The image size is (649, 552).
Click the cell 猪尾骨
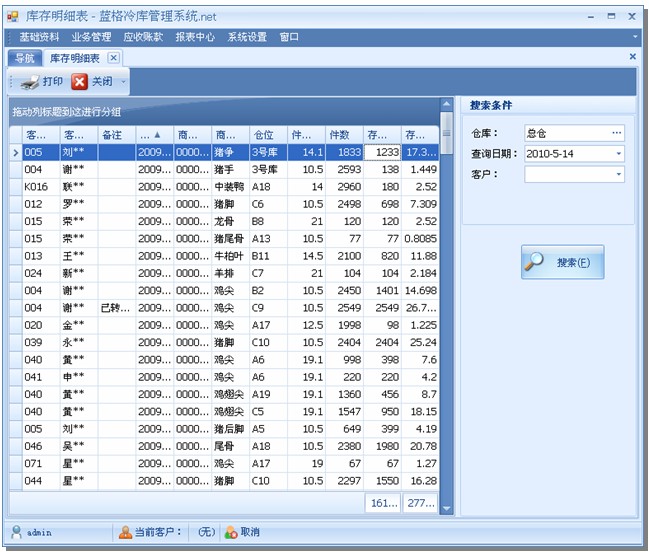pyautogui.click(x=230, y=239)
